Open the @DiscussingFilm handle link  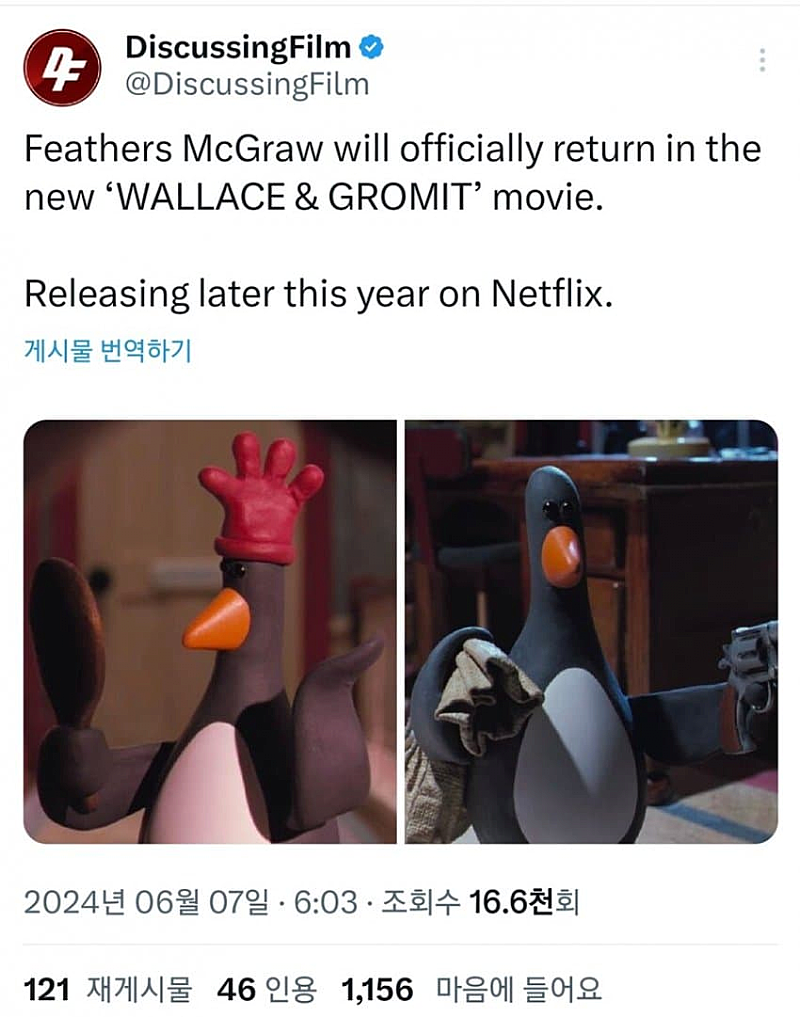tap(247, 84)
